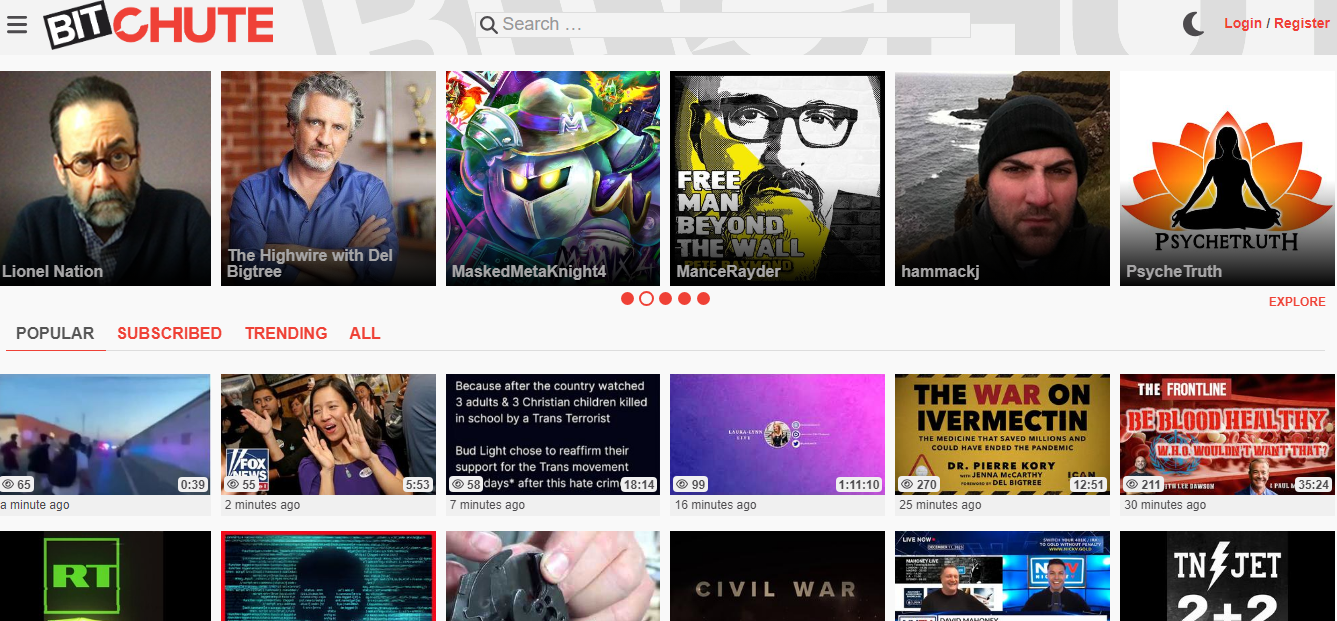
Task: Open the David Mahoney live news video
Action: [x=1002, y=576]
